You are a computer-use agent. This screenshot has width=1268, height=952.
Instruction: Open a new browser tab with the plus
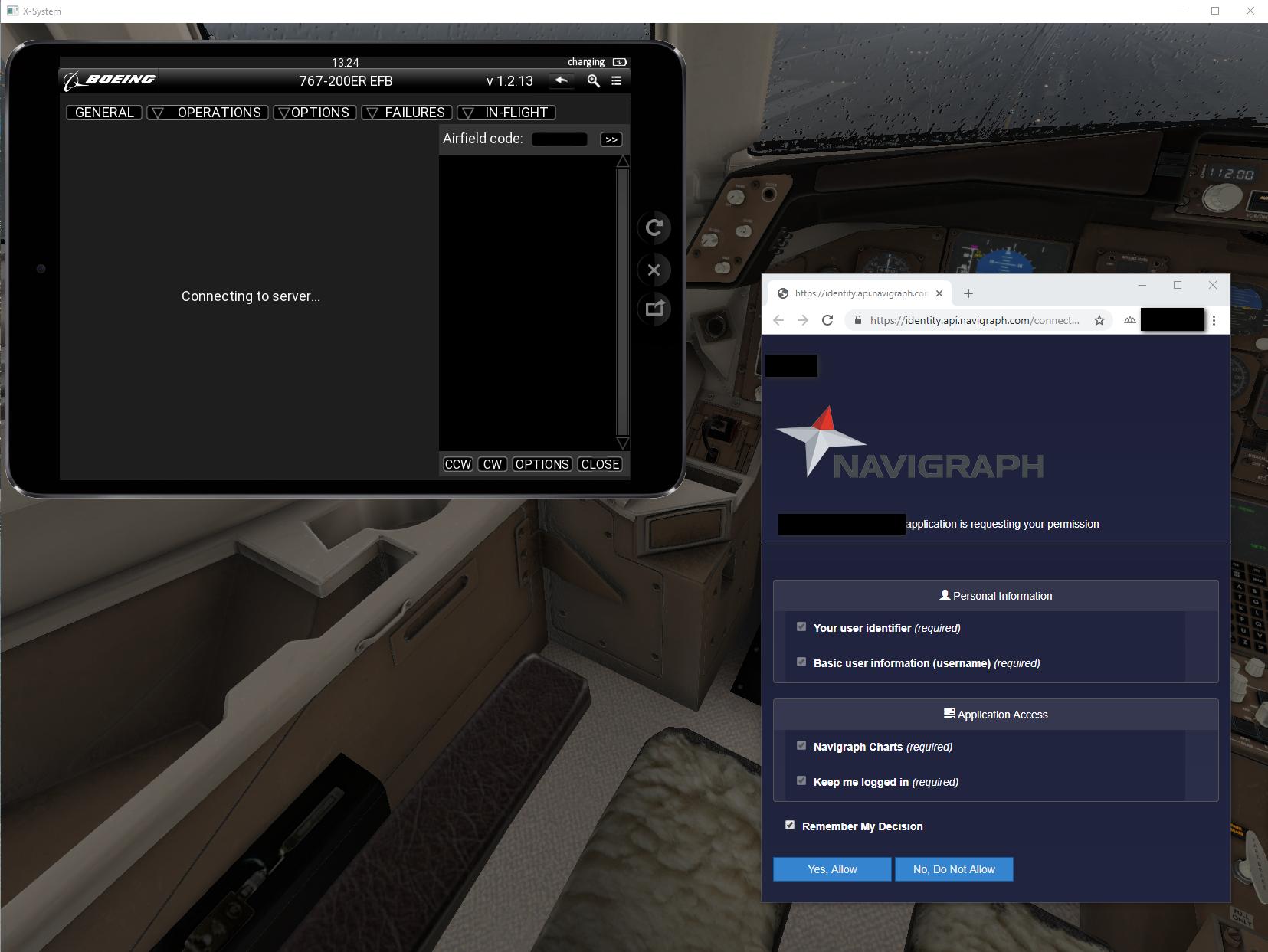point(968,293)
